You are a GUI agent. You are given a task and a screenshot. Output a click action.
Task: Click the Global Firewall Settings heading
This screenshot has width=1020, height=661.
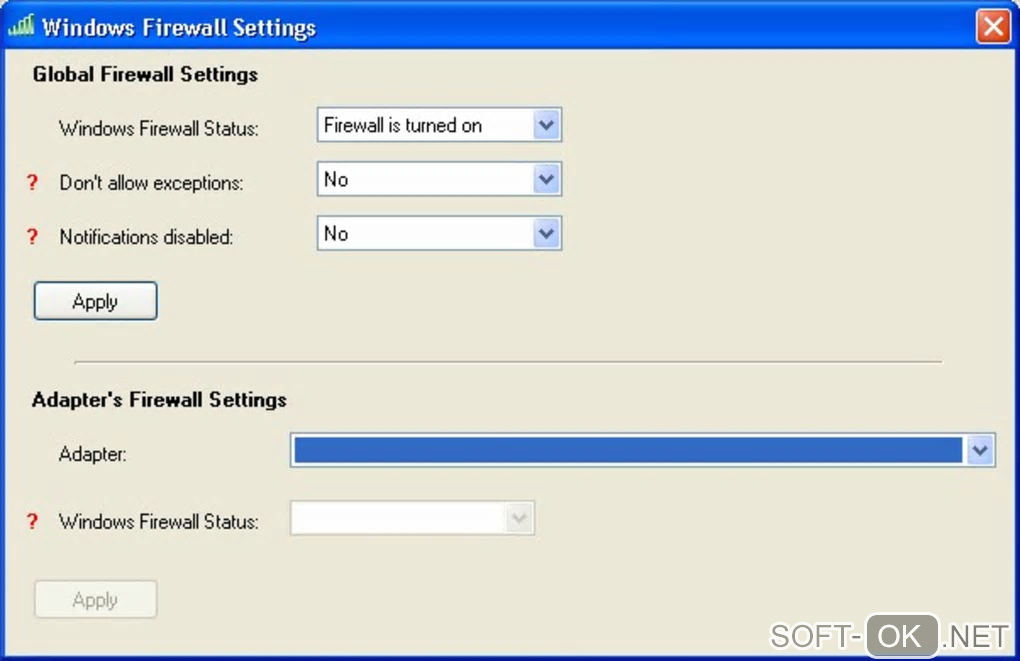pos(145,74)
